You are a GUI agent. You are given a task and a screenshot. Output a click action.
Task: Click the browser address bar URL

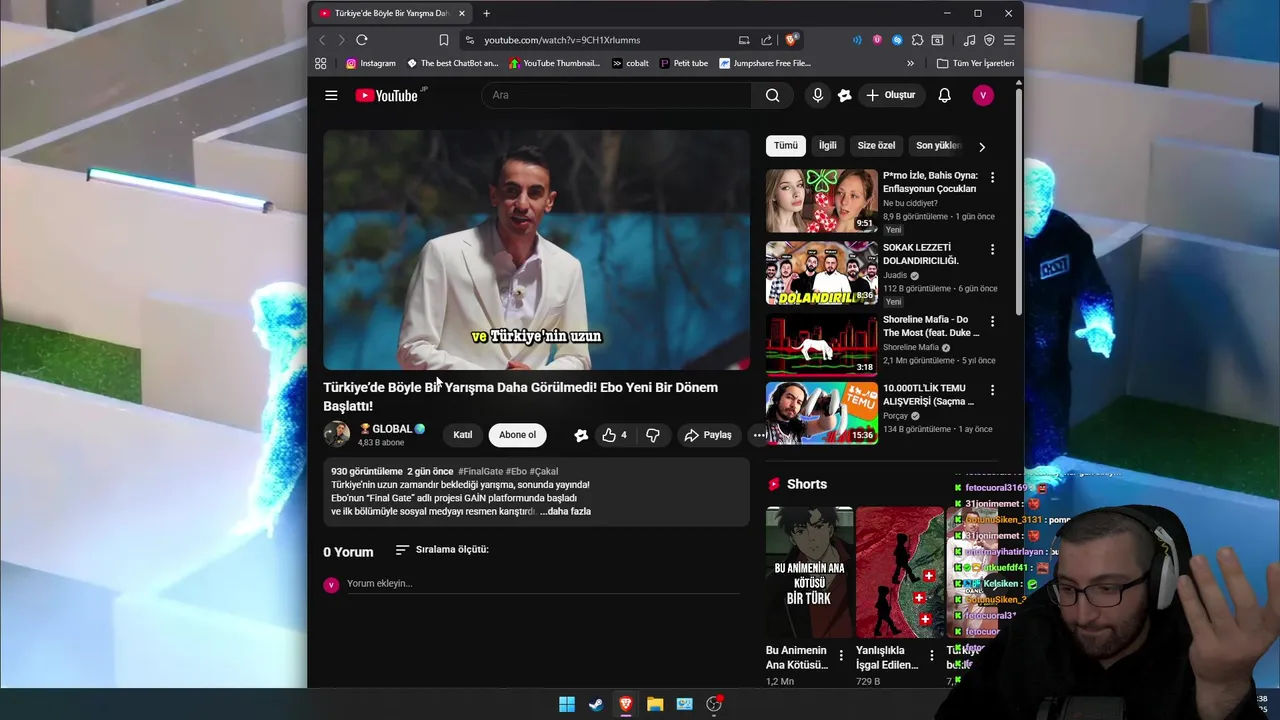point(562,40)
